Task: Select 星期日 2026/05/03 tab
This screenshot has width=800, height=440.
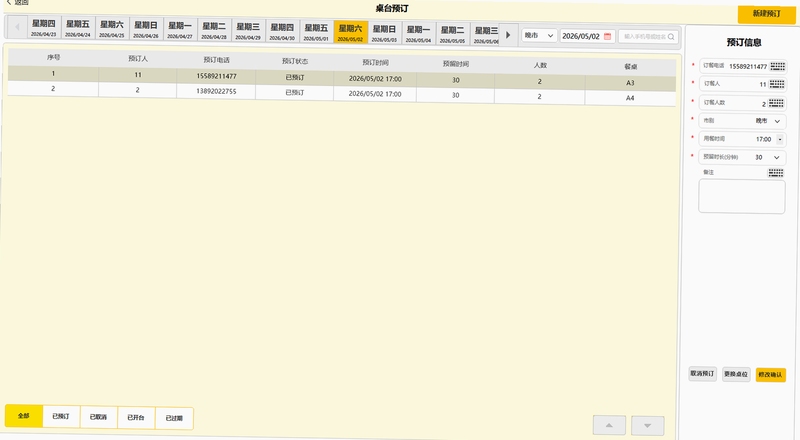Action: pyautogui.click(x=385, y=33)
